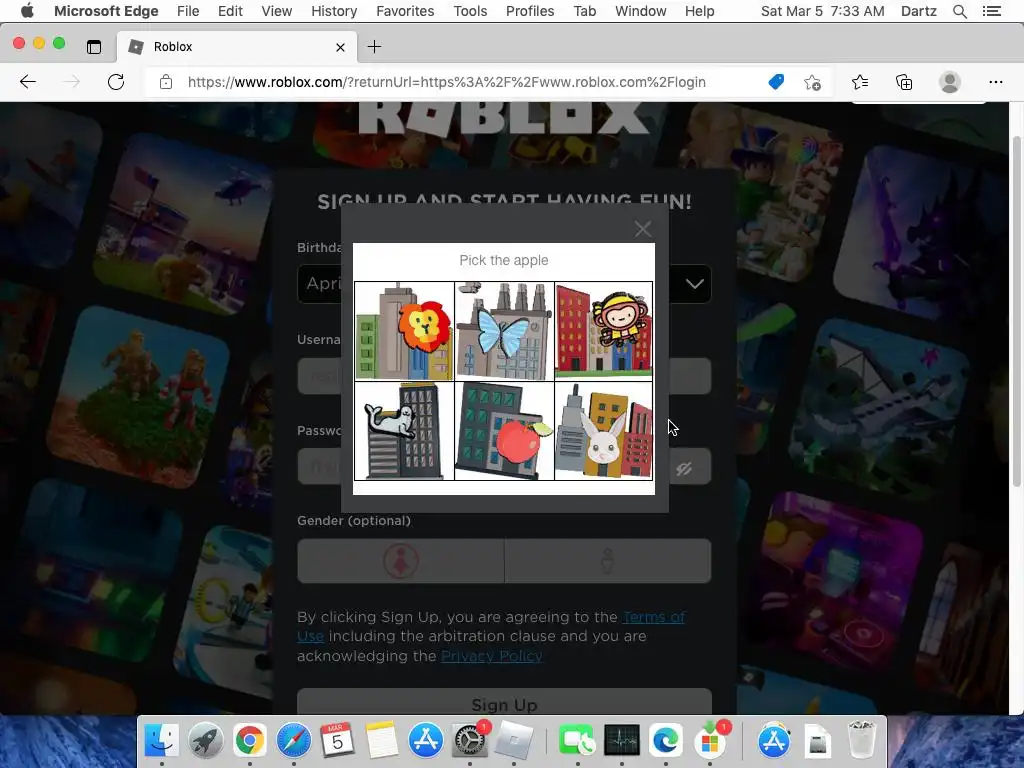
Task: Open Spotlight search in menu bar
Action: [959, 11]
